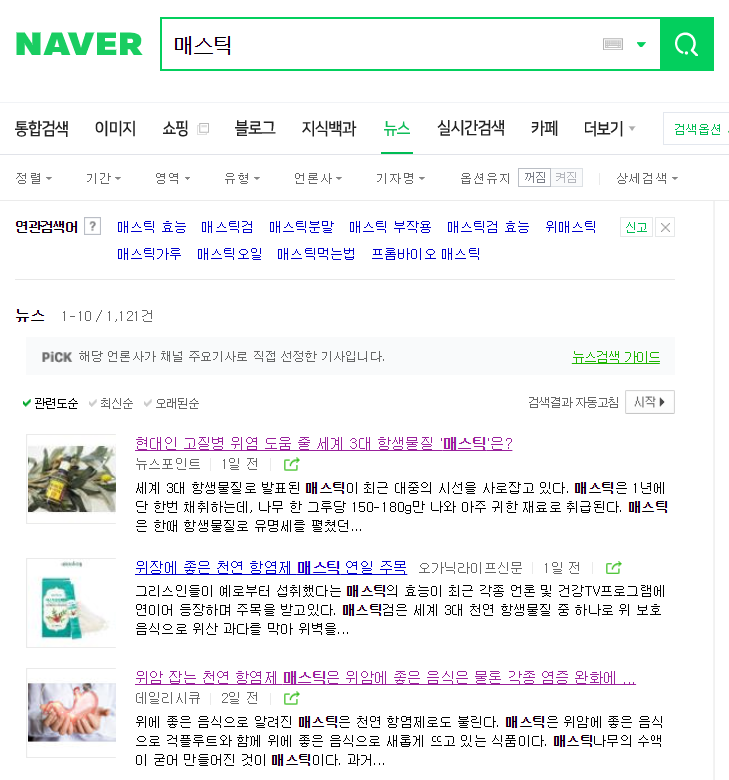Image resolution: width=729 pixels, height=780 pixels.
Task: Click the 연관검색어 help question mark icon
Action: click(x=93, y=226)
